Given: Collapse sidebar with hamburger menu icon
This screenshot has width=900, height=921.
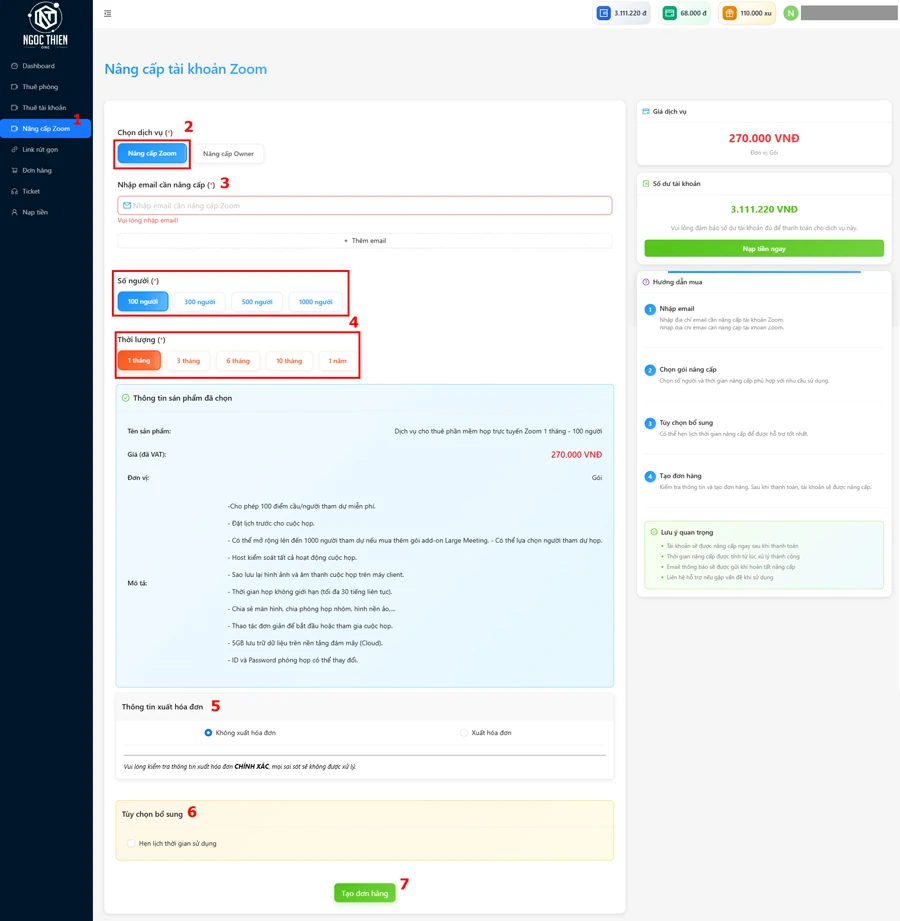Looking at the screenshot, I should [x=108, y=14].
